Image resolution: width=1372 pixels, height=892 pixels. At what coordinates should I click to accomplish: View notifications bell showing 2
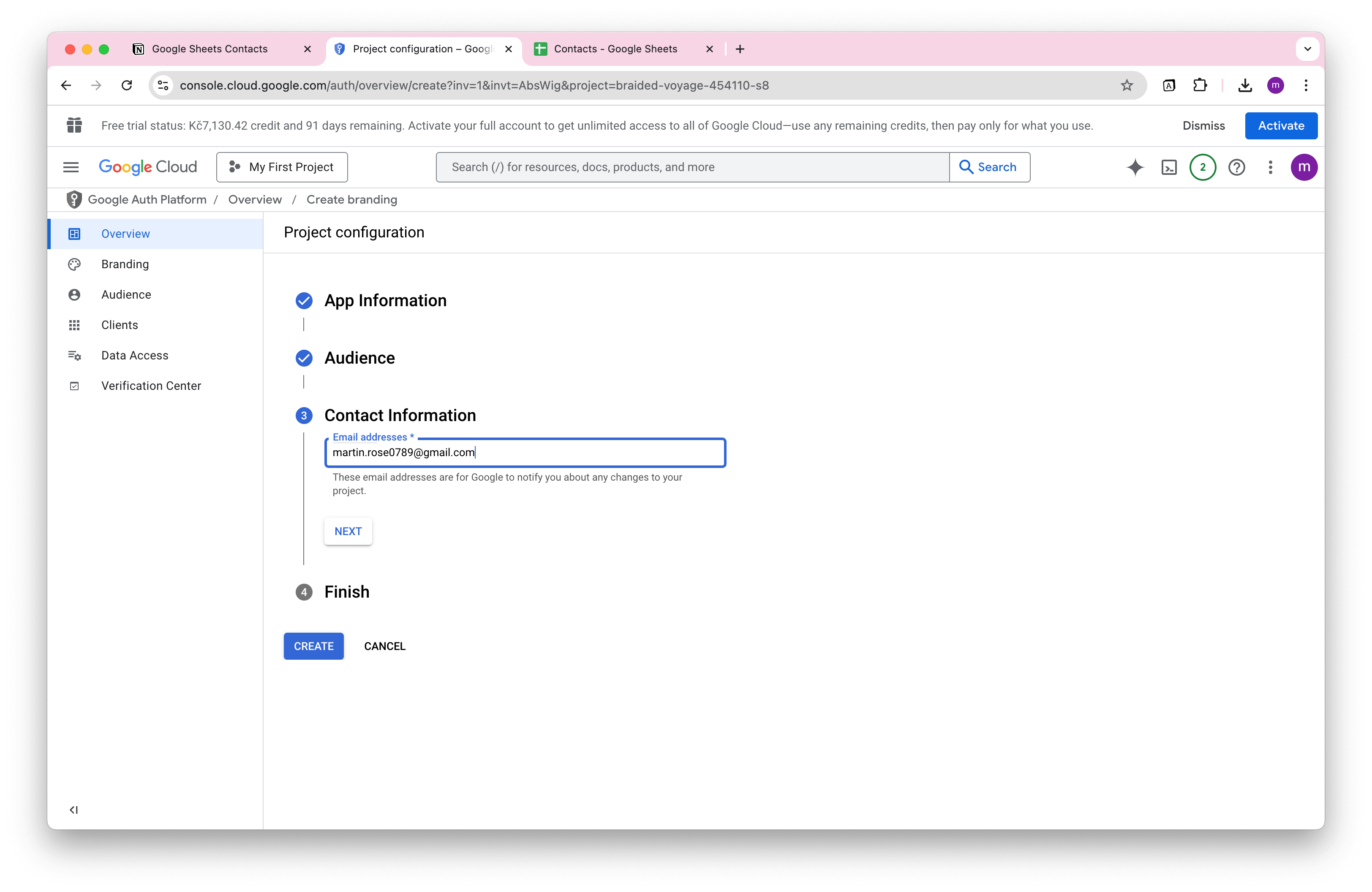point(1203,167)
